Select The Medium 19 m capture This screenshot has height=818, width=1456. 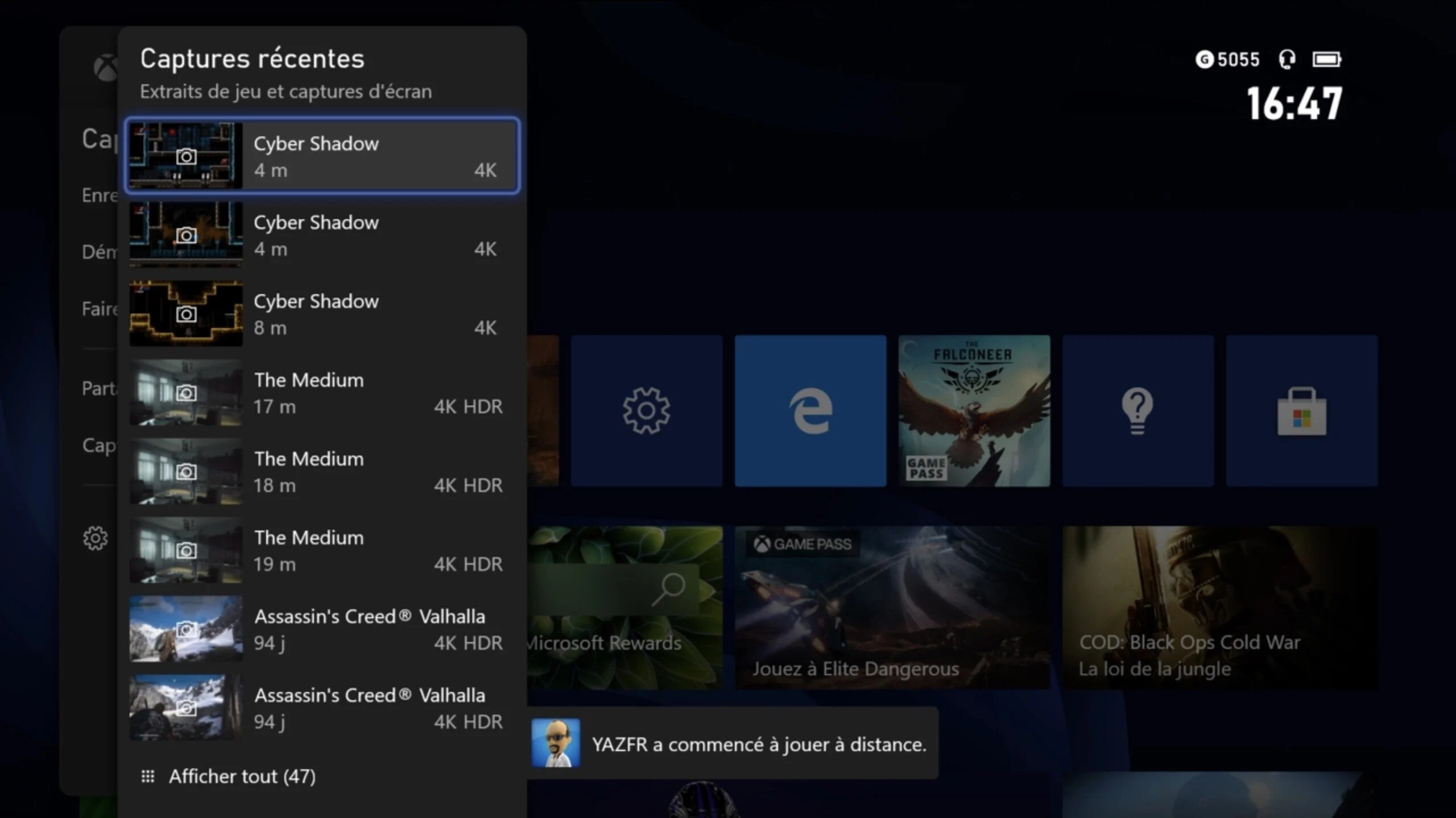tap(322, 550)
